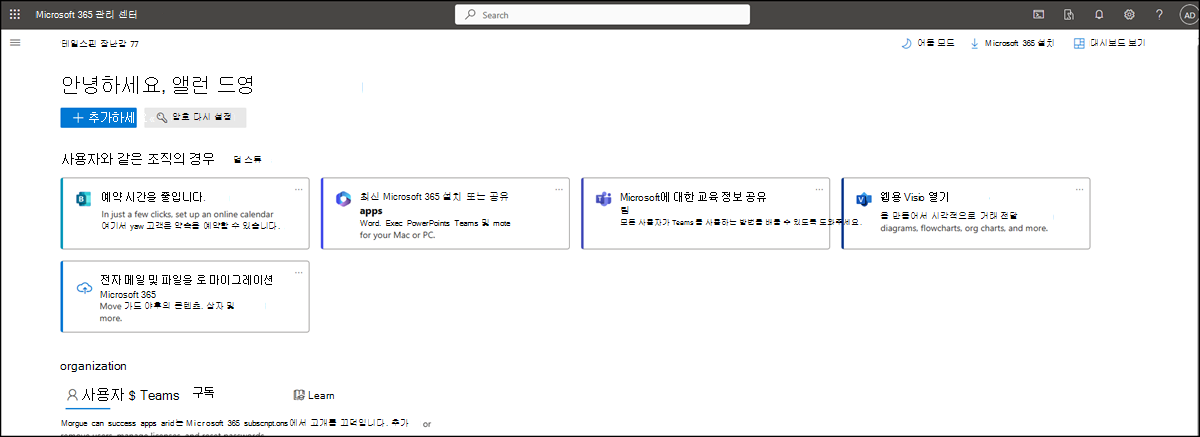Open the Cloud Shell terminal icon
The image size is (1200, 437).
click(1038, 15)
